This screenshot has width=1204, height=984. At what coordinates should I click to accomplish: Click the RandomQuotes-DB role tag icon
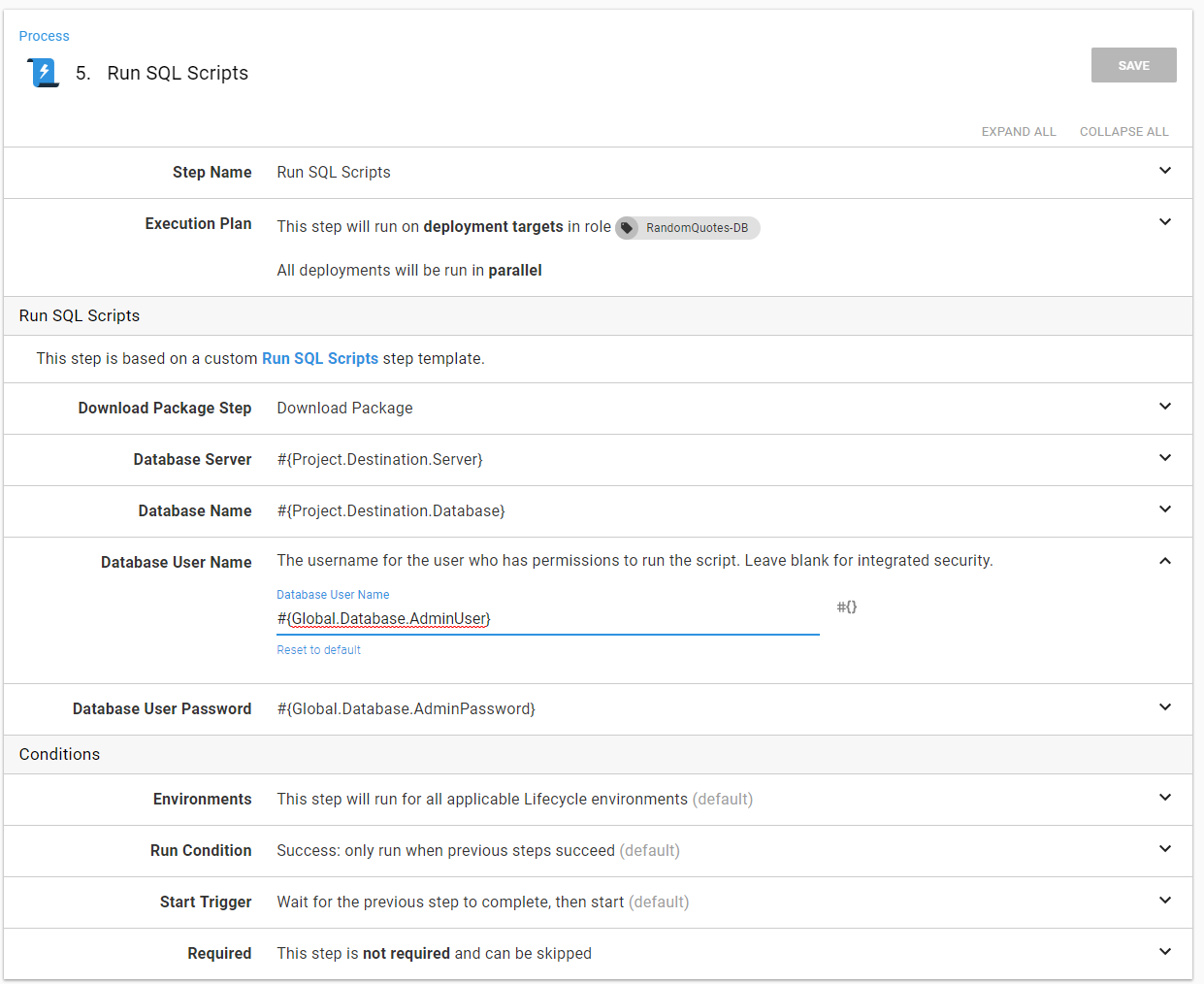pyautogui.click(x=628, y=228)
